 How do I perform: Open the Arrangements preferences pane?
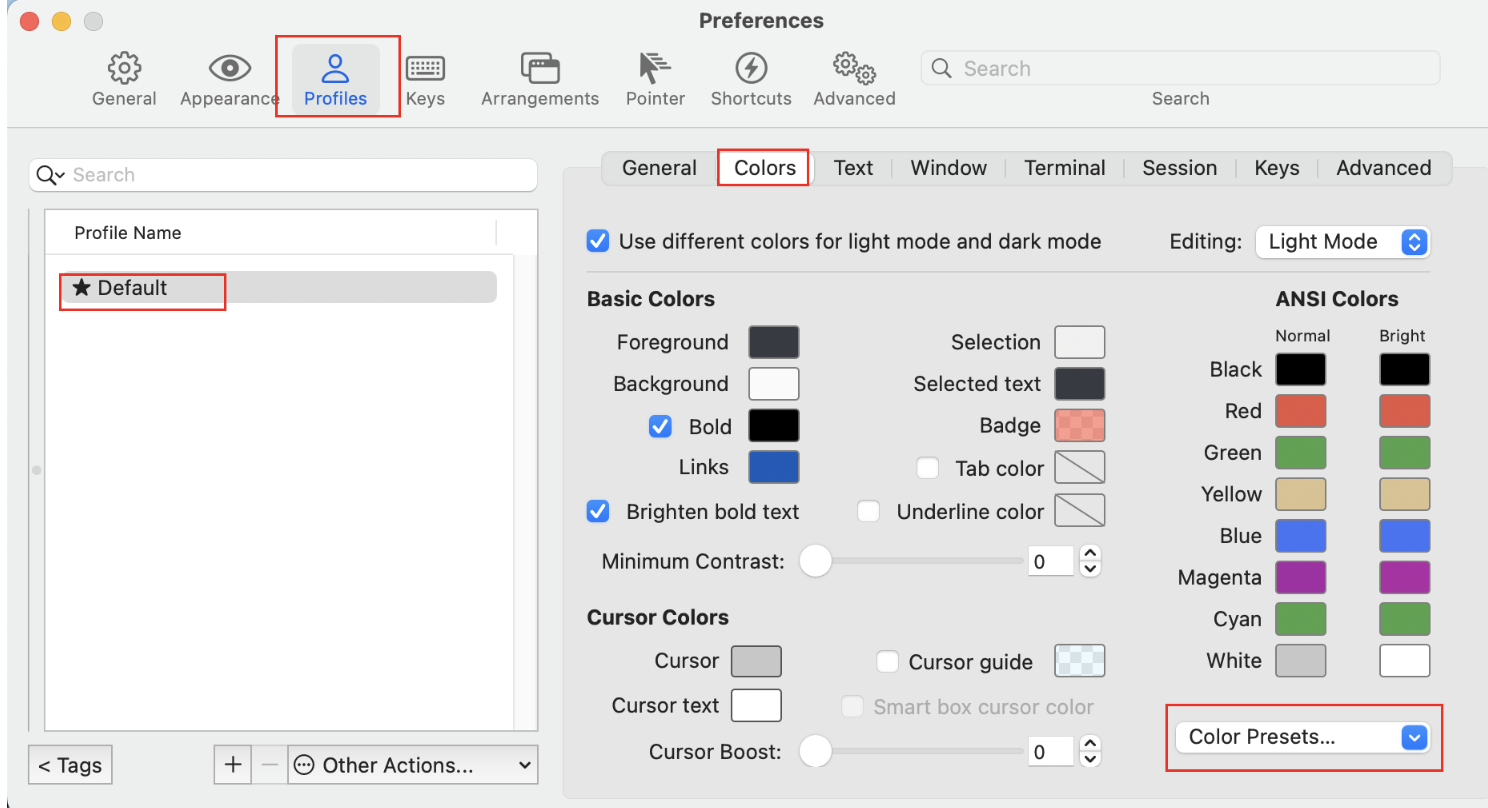click(x=540, y=79)
